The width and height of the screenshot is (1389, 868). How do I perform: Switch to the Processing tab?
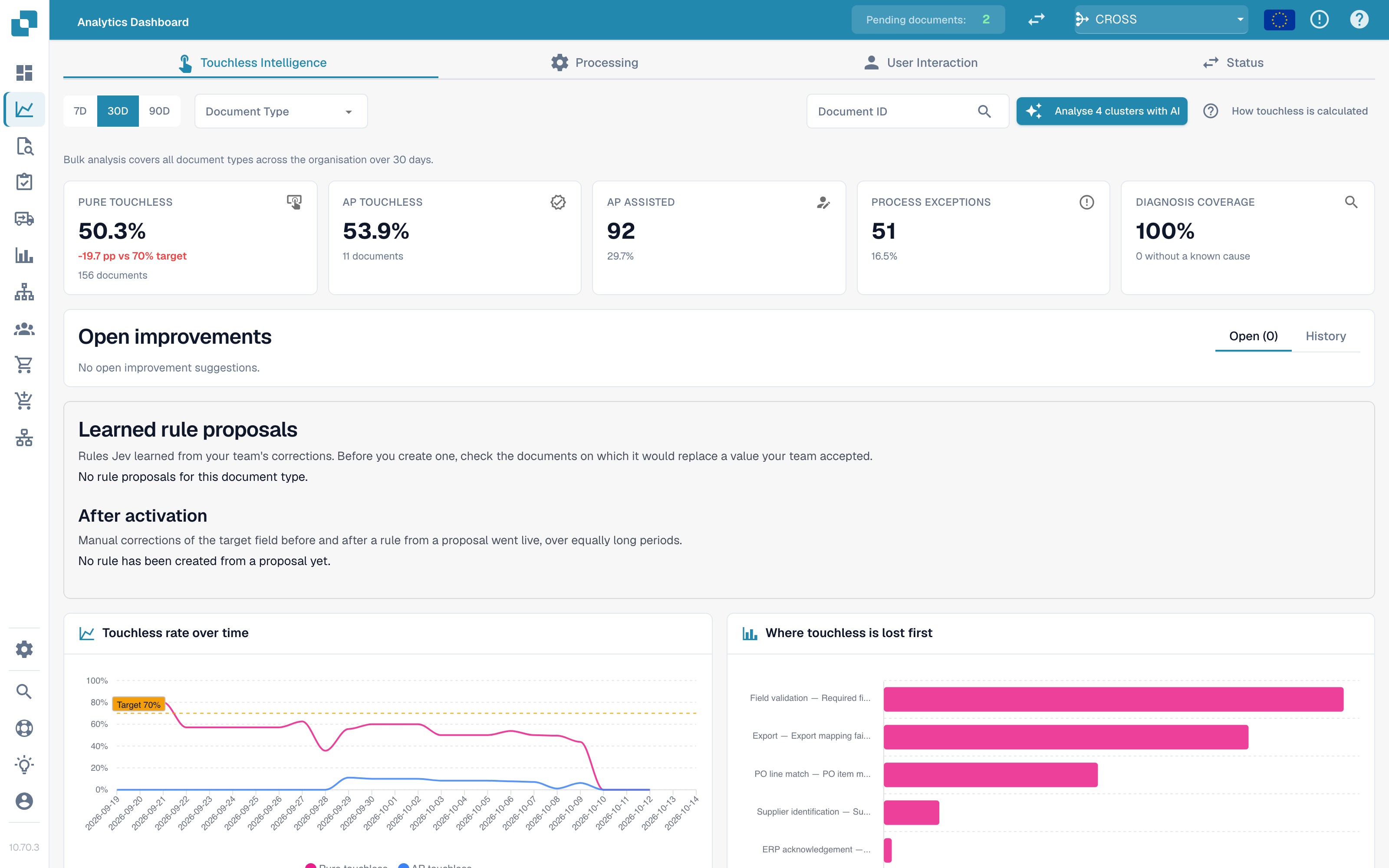click(x=594, y=62)
